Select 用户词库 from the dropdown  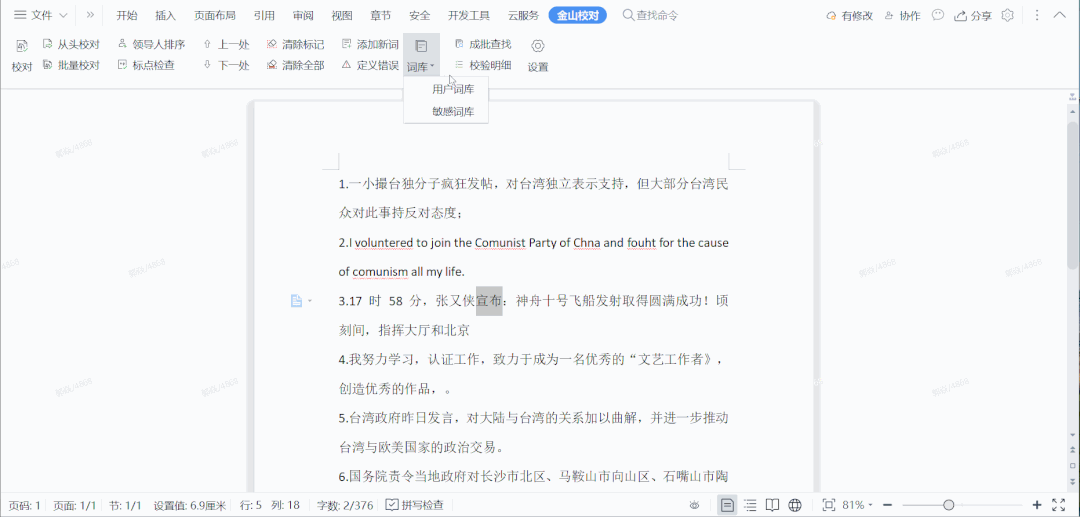(x=453, y=89)
